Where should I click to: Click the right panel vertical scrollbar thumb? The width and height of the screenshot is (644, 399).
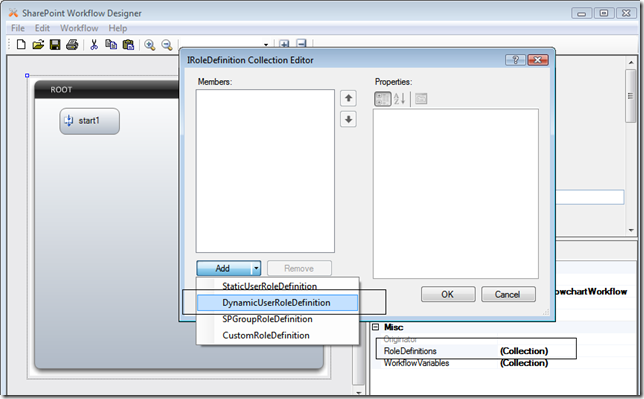click(x=630, y=96)
